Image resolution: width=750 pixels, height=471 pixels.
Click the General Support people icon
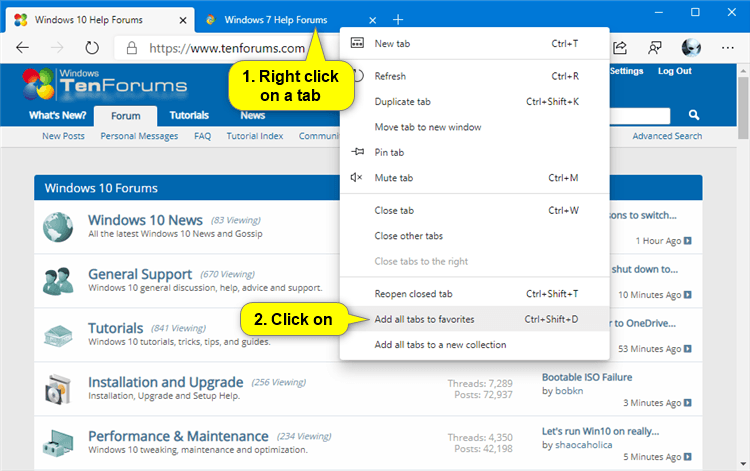point(58,281)
